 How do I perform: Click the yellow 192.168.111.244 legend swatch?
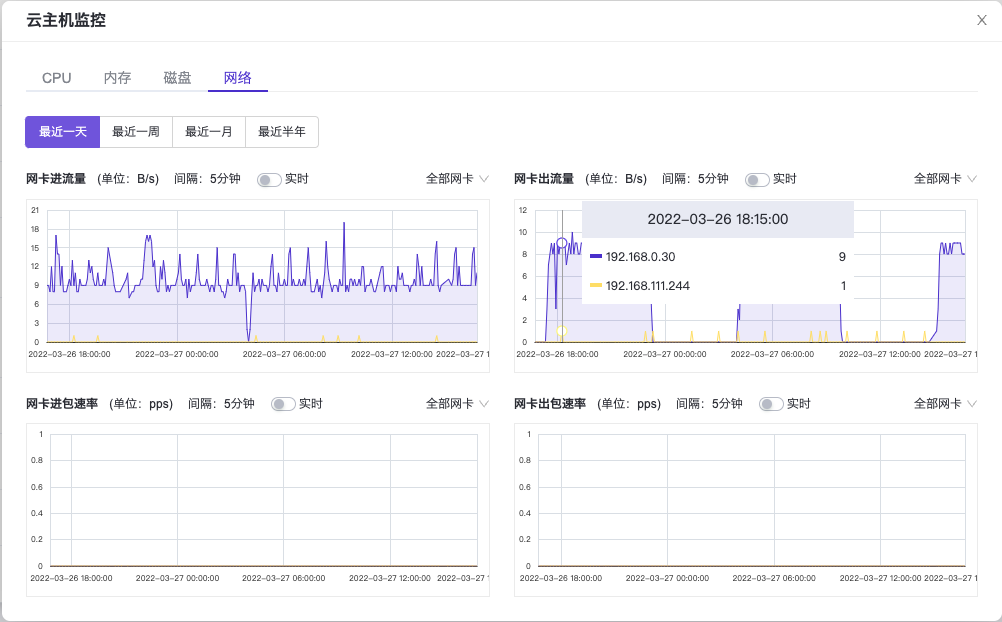(596, 286)
